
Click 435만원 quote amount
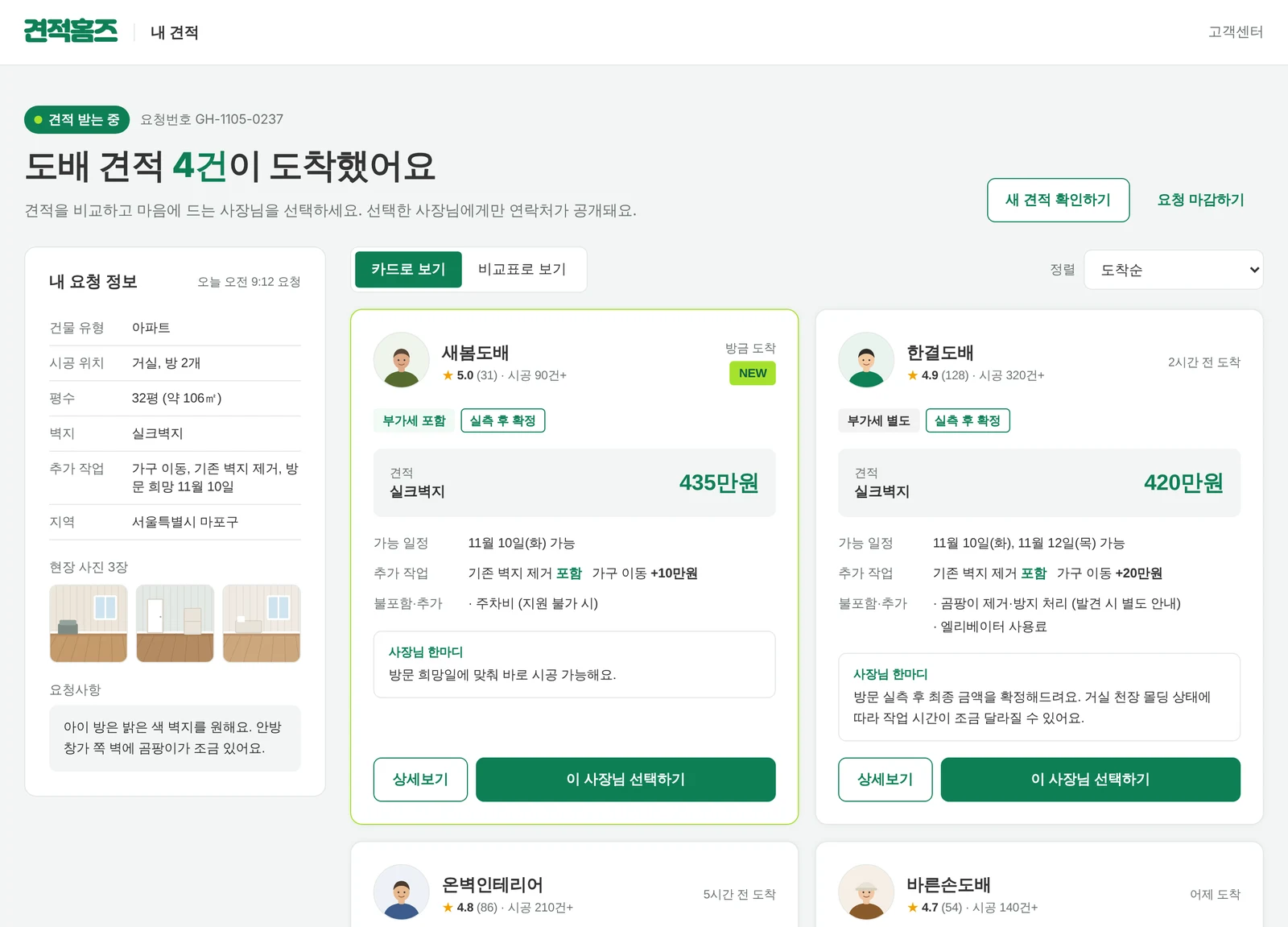pos(719,482)
